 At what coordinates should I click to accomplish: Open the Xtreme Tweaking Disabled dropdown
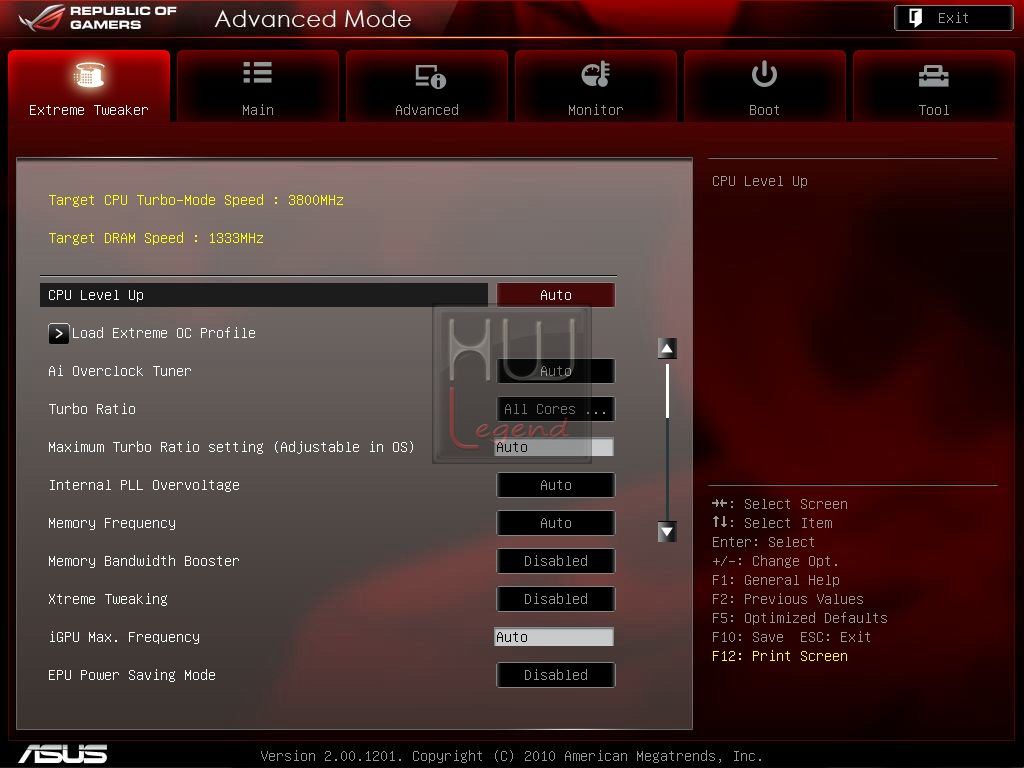pos(556,599)
